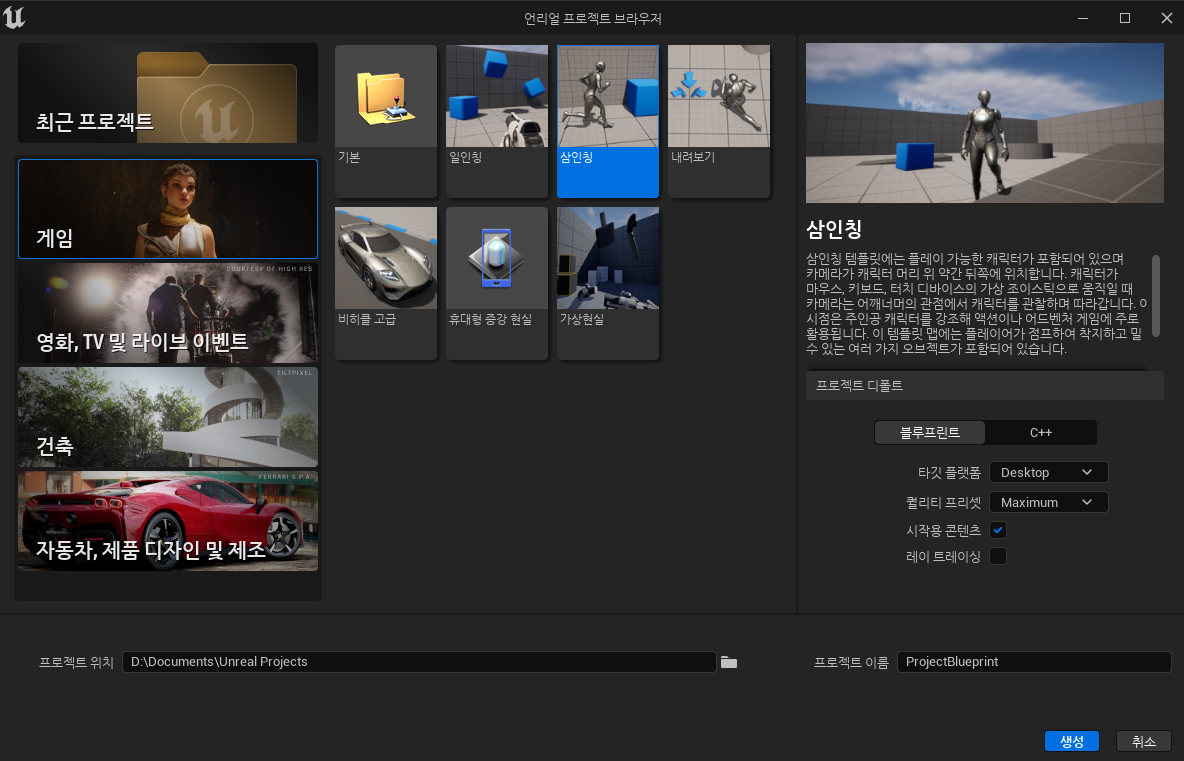Collapse the 프로젝트 디폴트 section header
The height and width of the screenshot is (761, 1184).
(984, 386)
